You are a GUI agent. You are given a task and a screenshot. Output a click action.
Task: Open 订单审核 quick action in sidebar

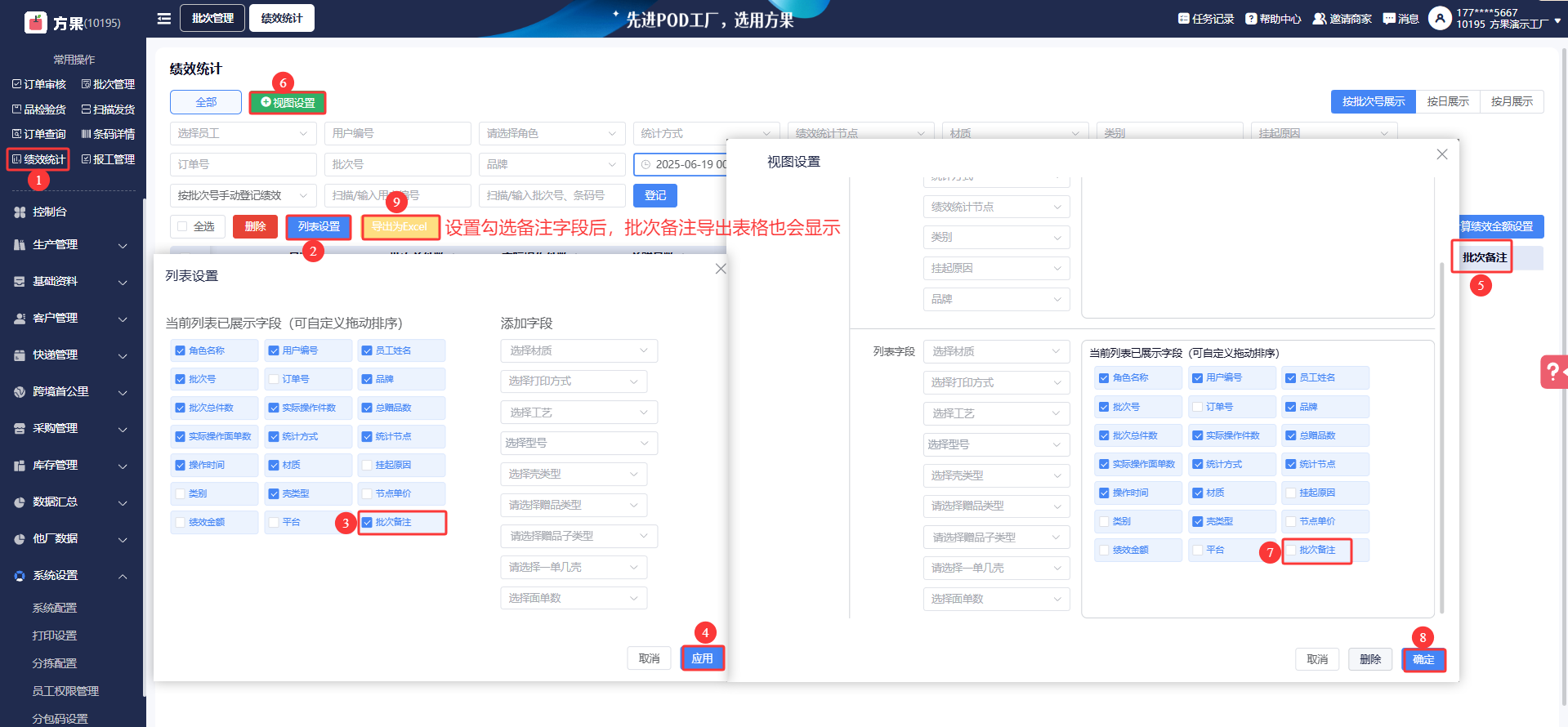(x=39, y=84)
